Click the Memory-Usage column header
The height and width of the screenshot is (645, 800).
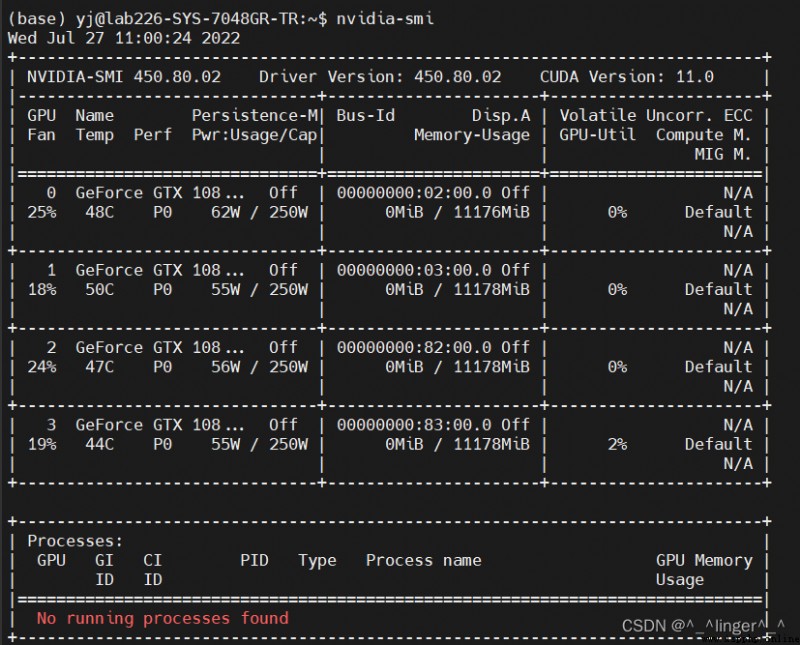(472, 135)
